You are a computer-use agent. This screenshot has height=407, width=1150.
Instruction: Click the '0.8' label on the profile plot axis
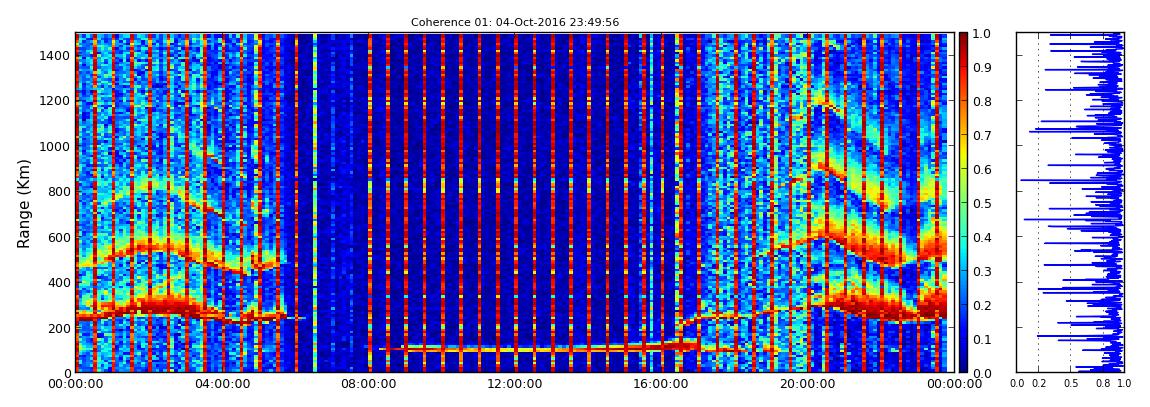[x=1102, y=384]
